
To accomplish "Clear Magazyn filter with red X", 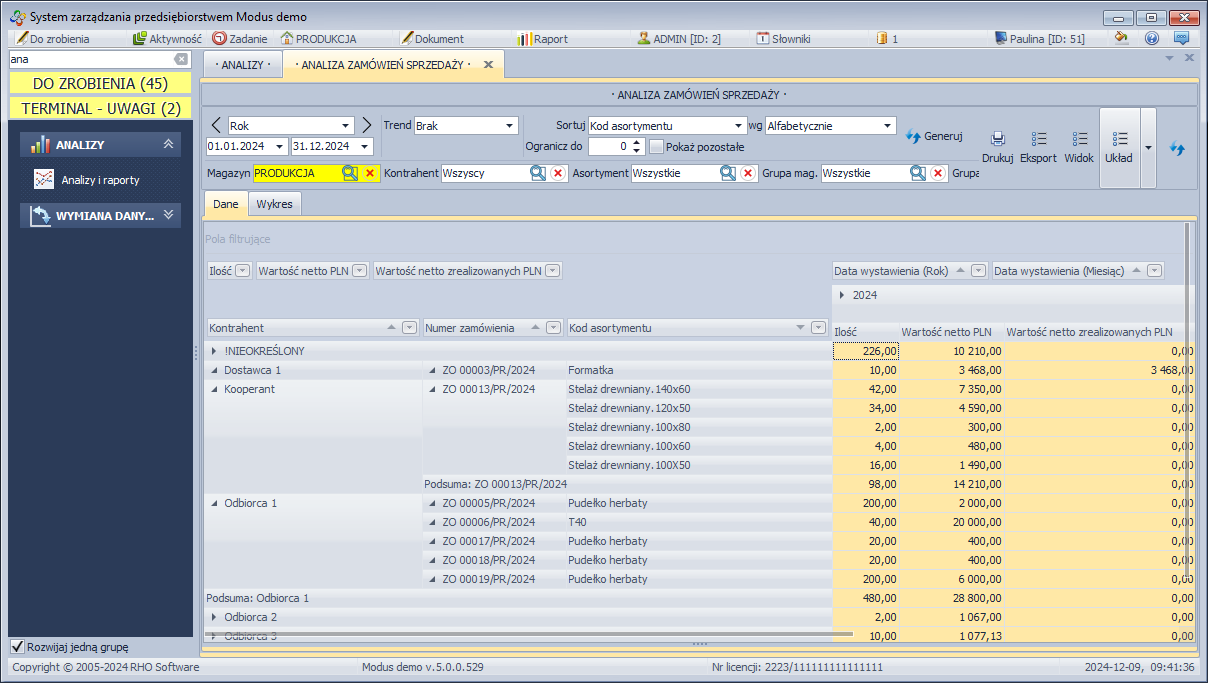I will click(369, 173).
